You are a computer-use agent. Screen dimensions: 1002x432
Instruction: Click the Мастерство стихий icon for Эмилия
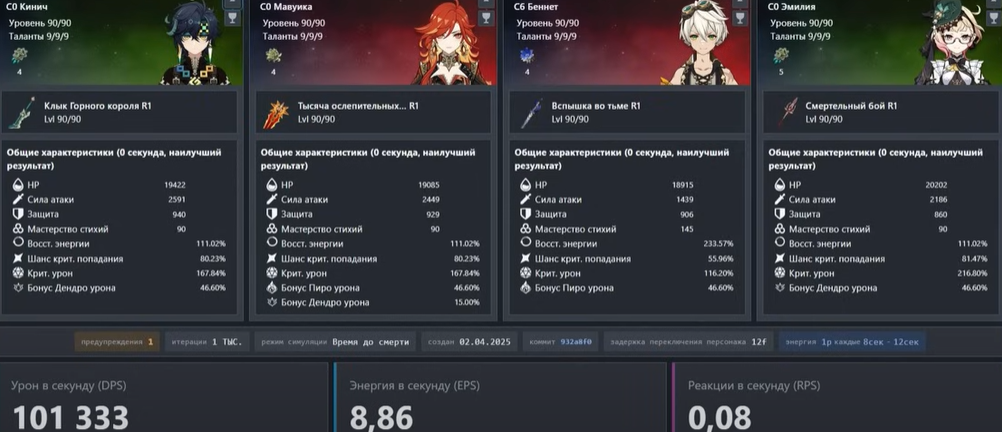pyautogui.click(x=779, y=229)
